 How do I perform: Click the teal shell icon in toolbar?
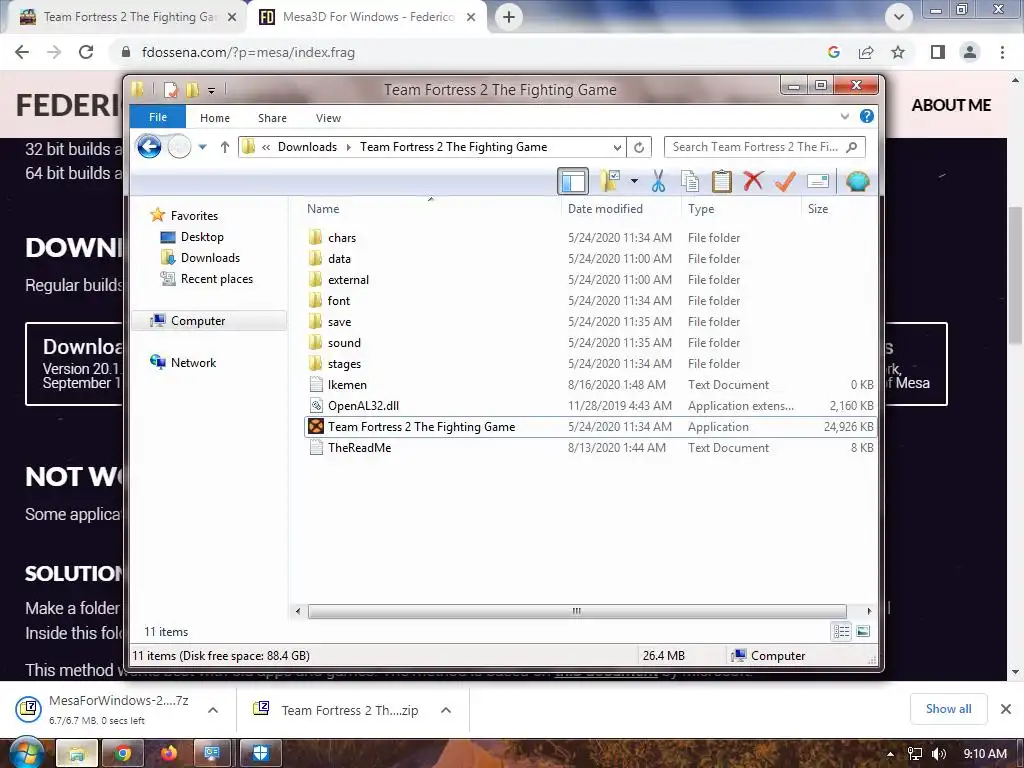click(857, 182)
